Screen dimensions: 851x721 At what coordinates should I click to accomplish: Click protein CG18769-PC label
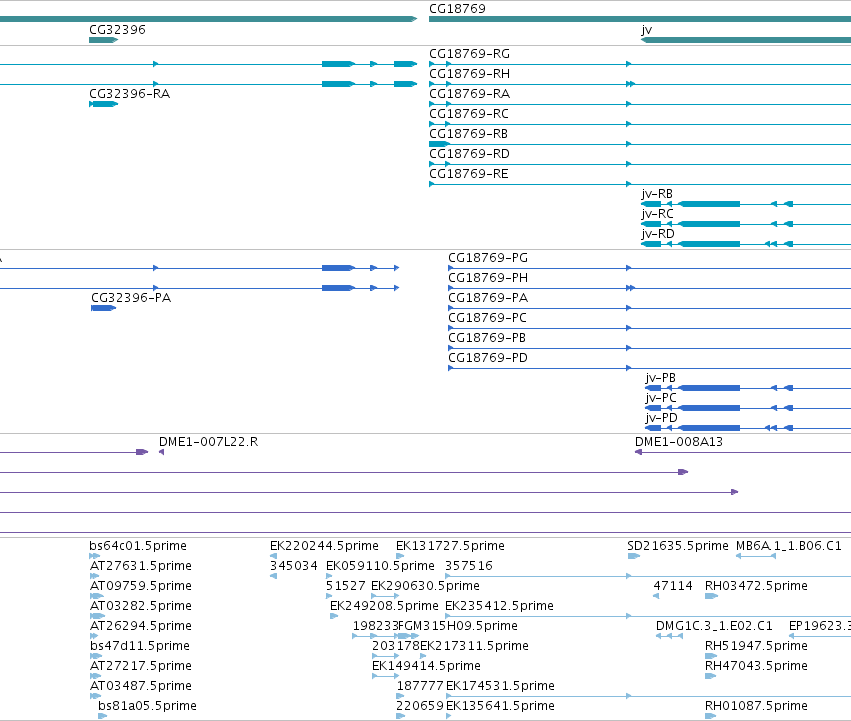coord(487,318)
